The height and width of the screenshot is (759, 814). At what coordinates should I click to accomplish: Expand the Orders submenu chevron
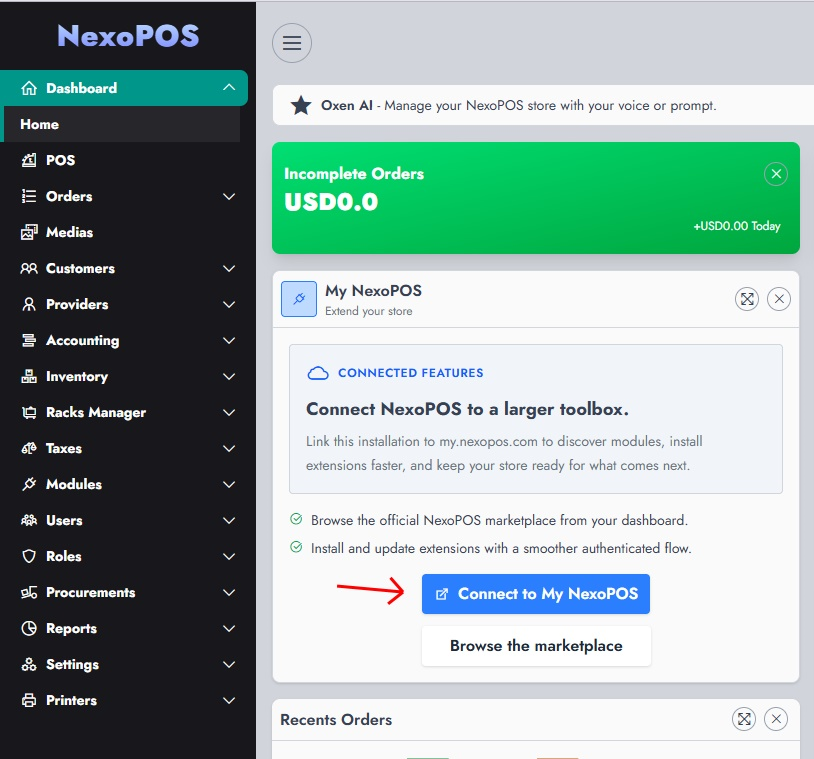click(229, 196)
